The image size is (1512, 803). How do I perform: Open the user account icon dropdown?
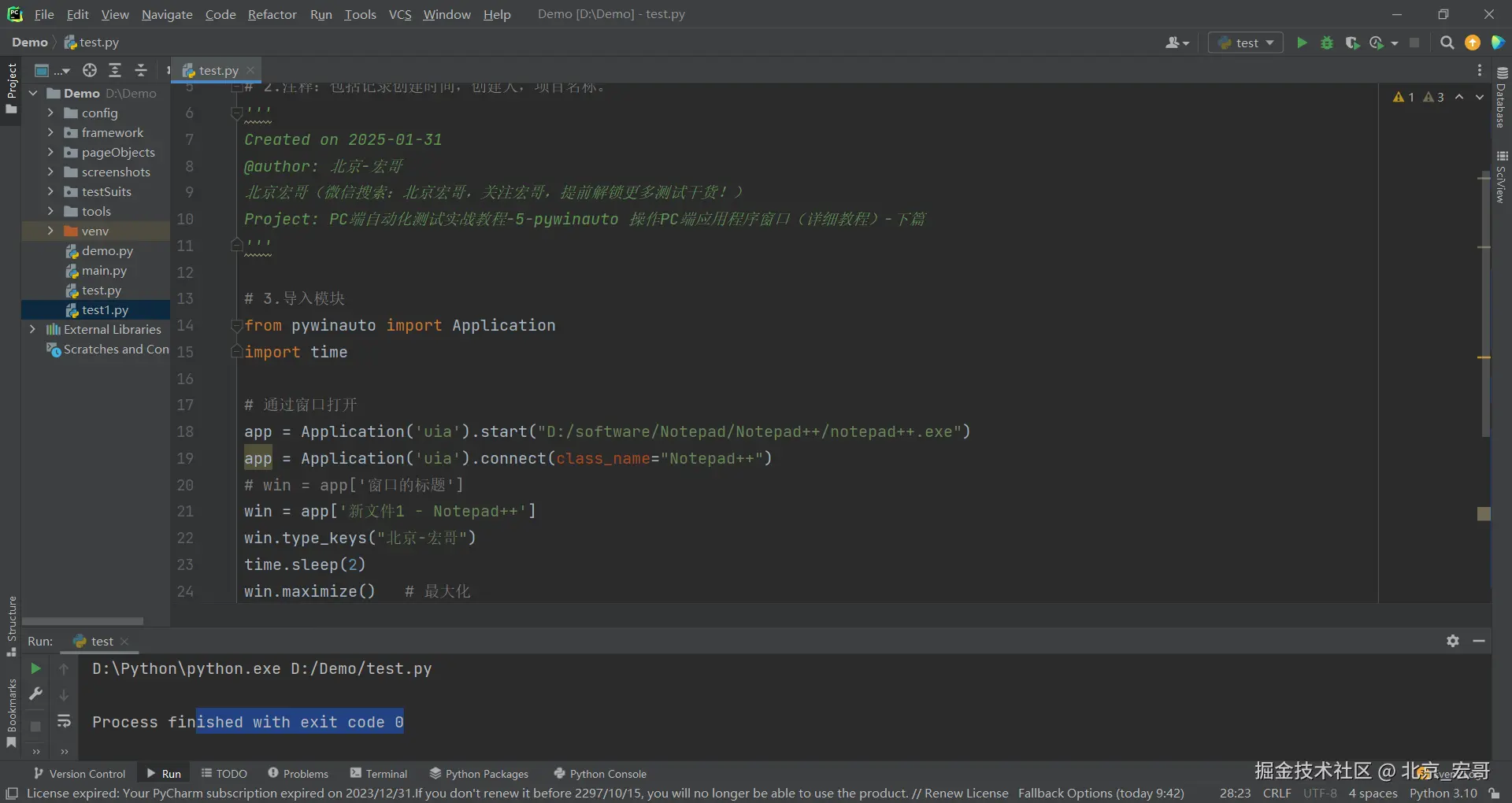click(1177, 43)
